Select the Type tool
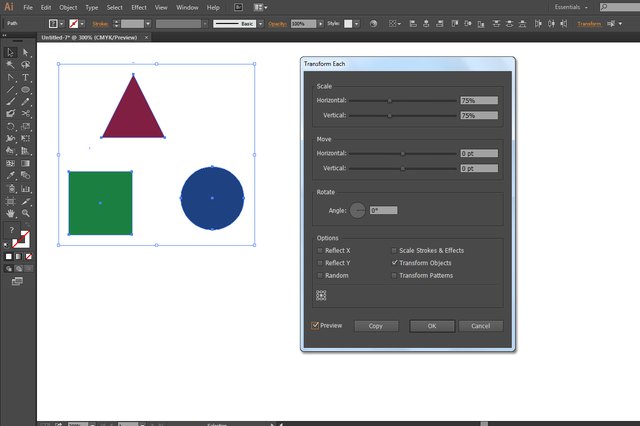640x426 pixels. tap(25, 77)
